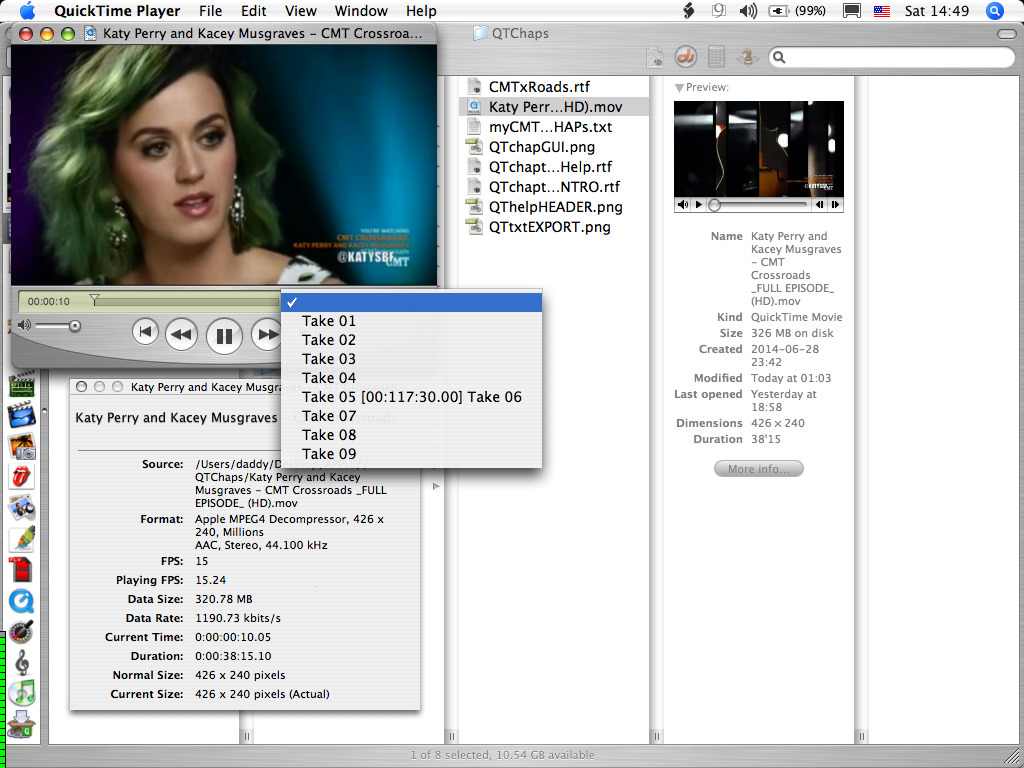Open the Chess icon in Finder toolbar
1024x768 pixels.
click(x=747, y=57)
